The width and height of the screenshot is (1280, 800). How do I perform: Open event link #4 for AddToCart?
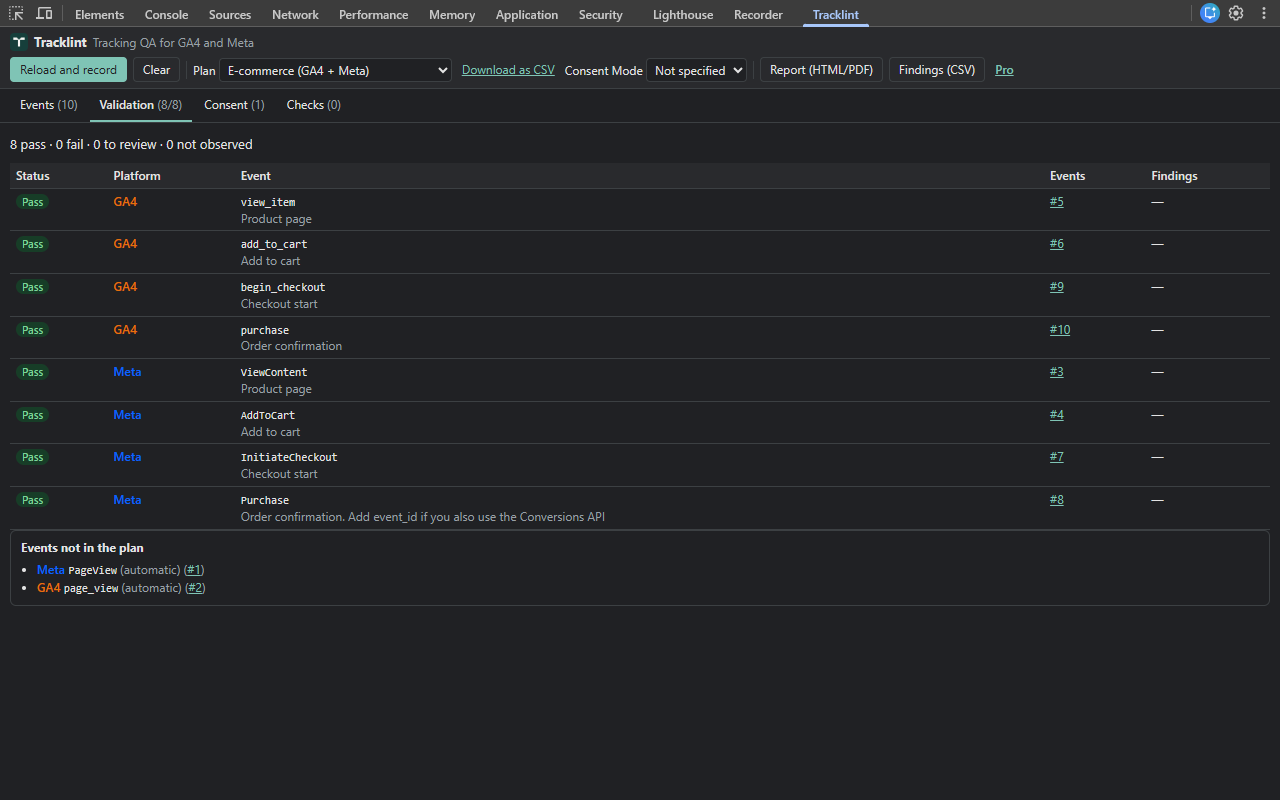tap(1057, 415)
